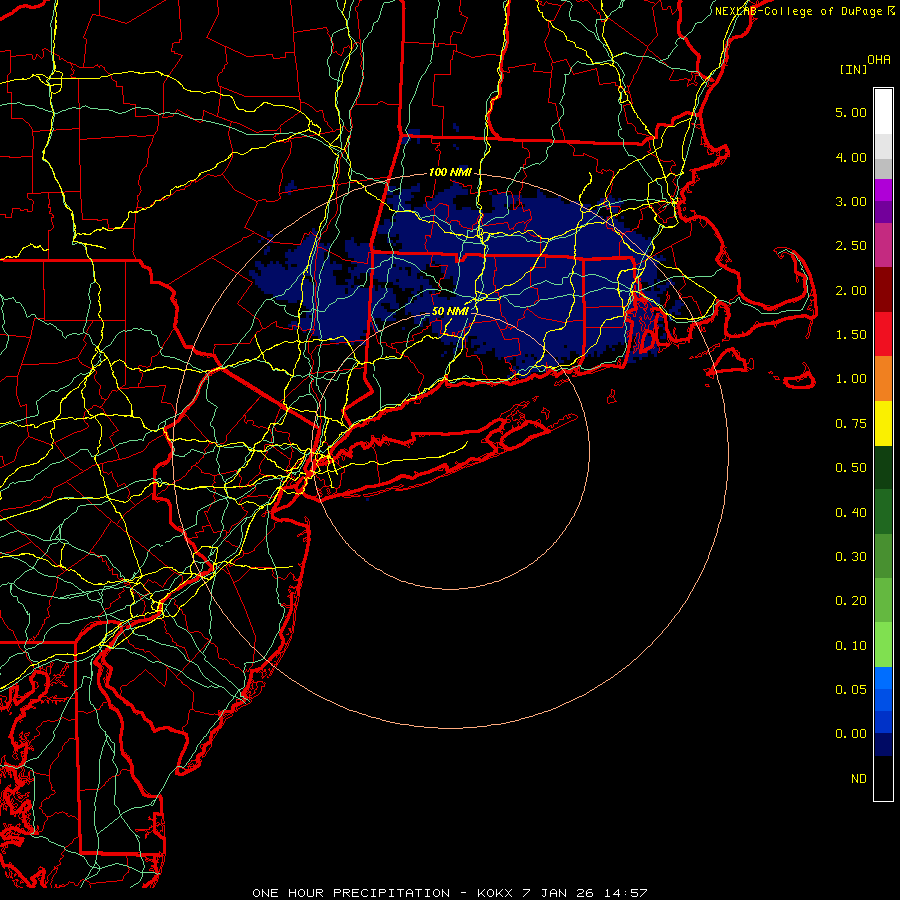Pick the pink swatch beside 2.50
Viewport: 900px width, 900px height.
(883, 246)
